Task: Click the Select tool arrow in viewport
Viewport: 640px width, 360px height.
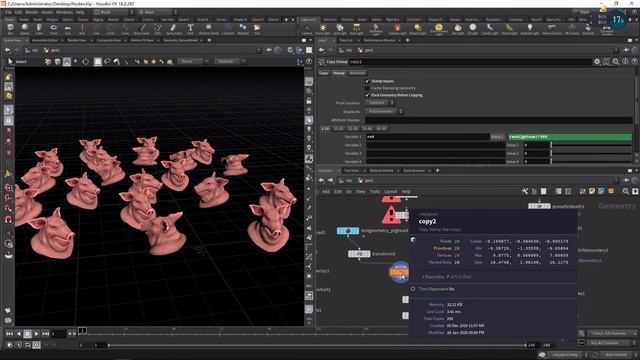Action: 11,62
